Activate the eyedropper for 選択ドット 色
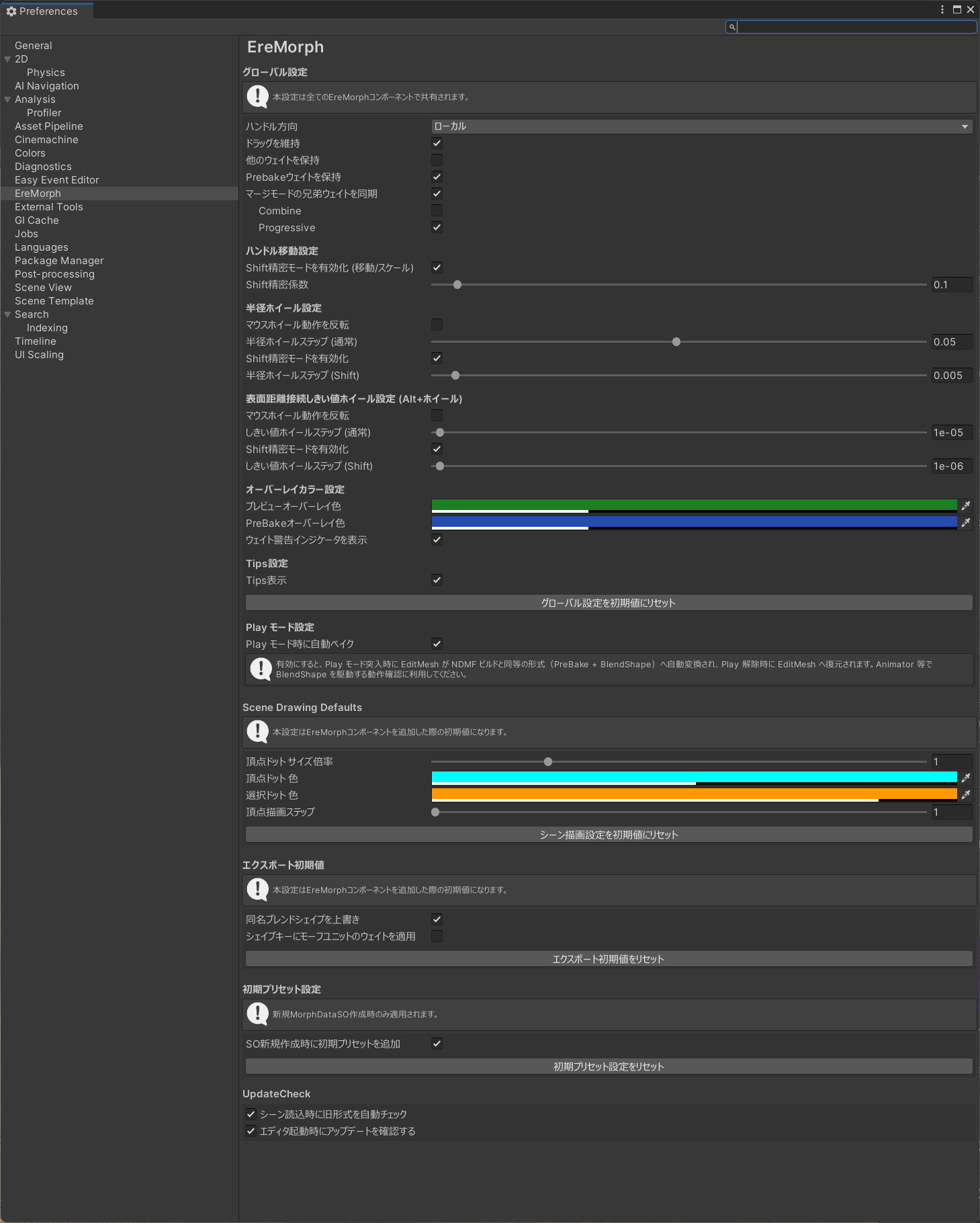This screenshot has width=980, height=1223. click(966, 795)
